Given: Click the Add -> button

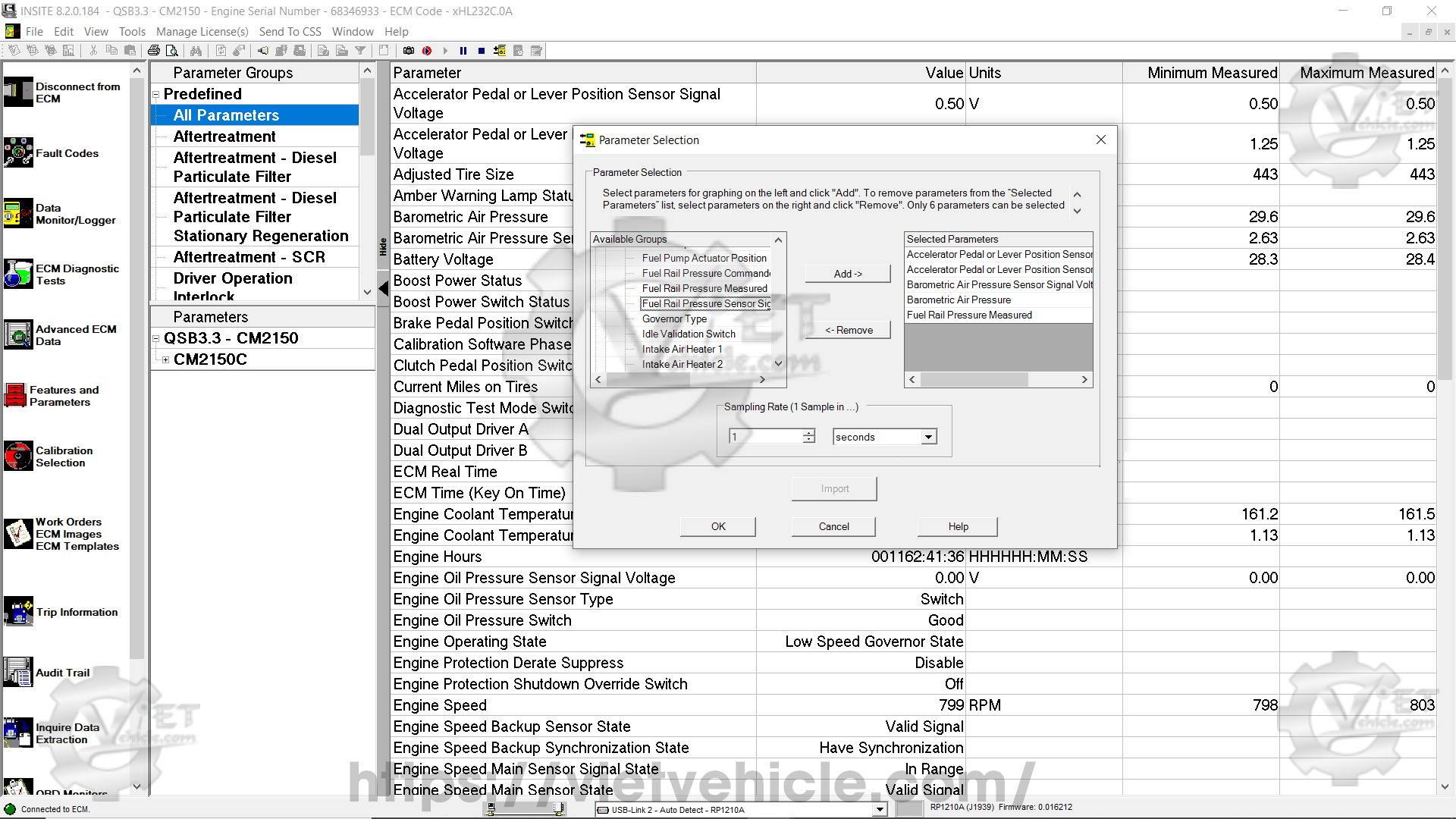Looking at the screenshot, I should (x=847, y=274).
